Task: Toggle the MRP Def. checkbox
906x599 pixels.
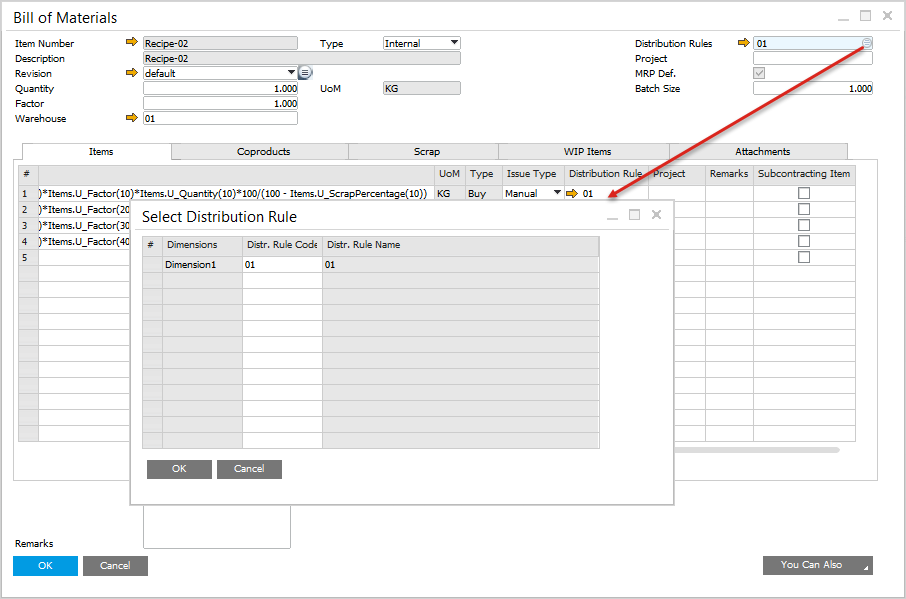Action: (x=759, y=73)
